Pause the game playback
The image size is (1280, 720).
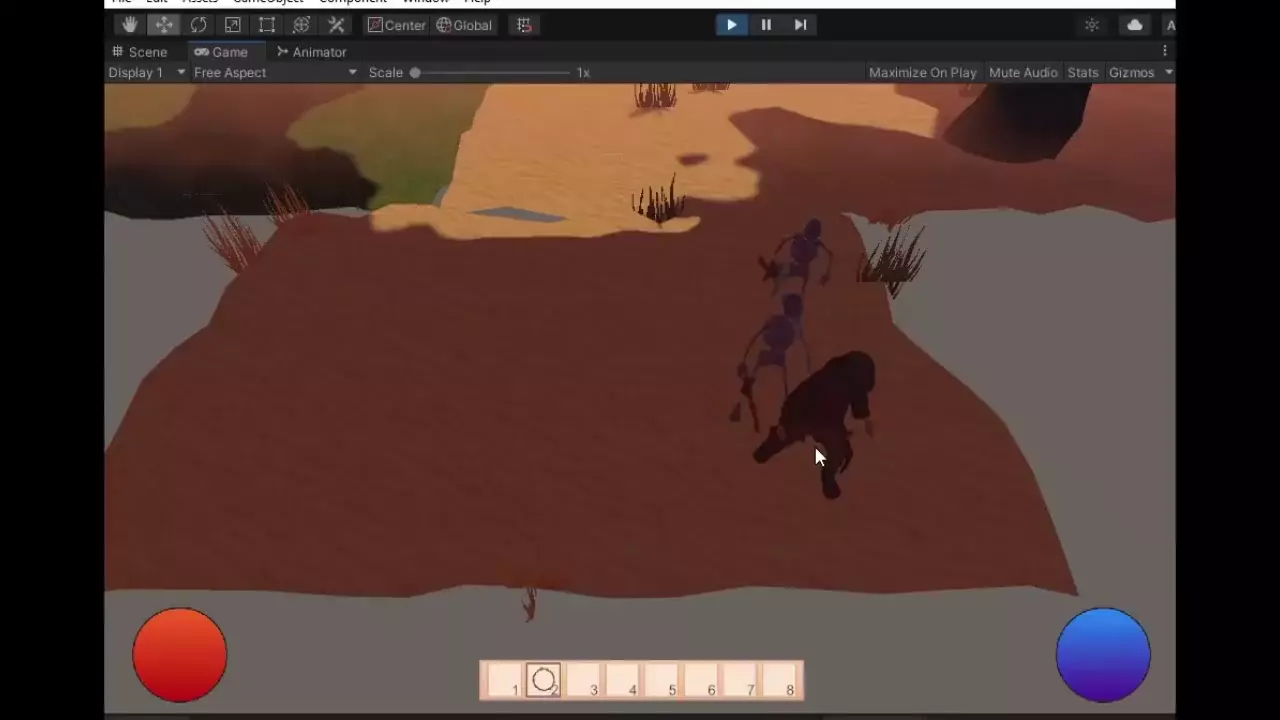coord(766,25)
